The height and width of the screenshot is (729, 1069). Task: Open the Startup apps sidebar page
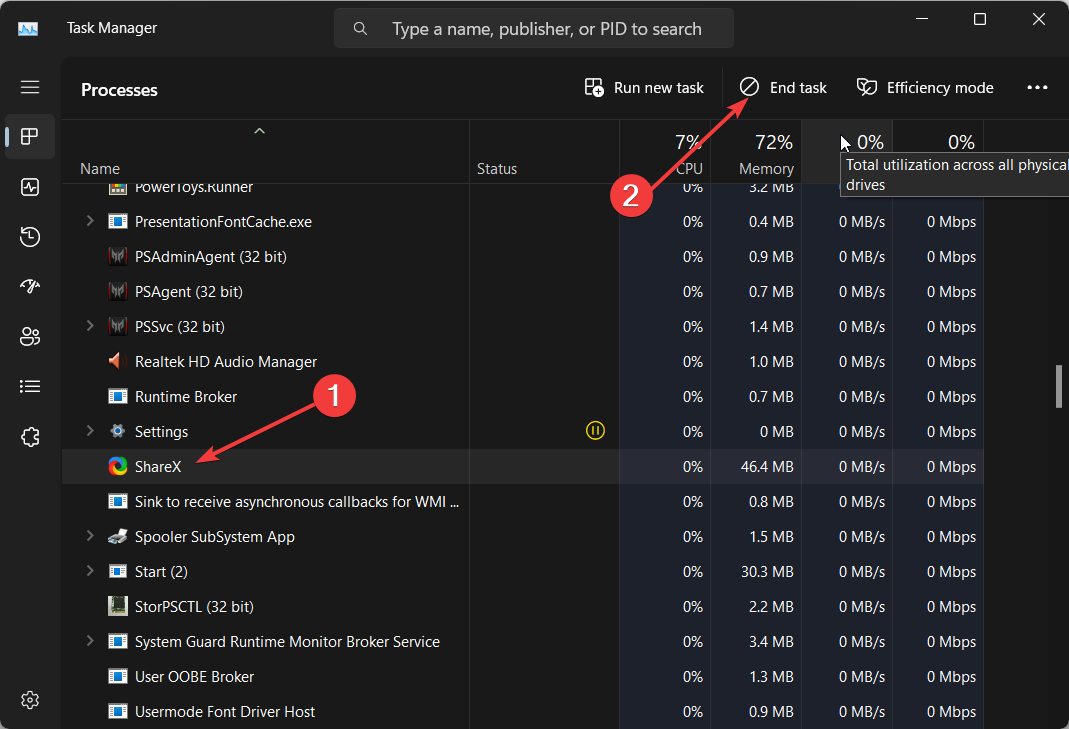(x=30, y=286)
